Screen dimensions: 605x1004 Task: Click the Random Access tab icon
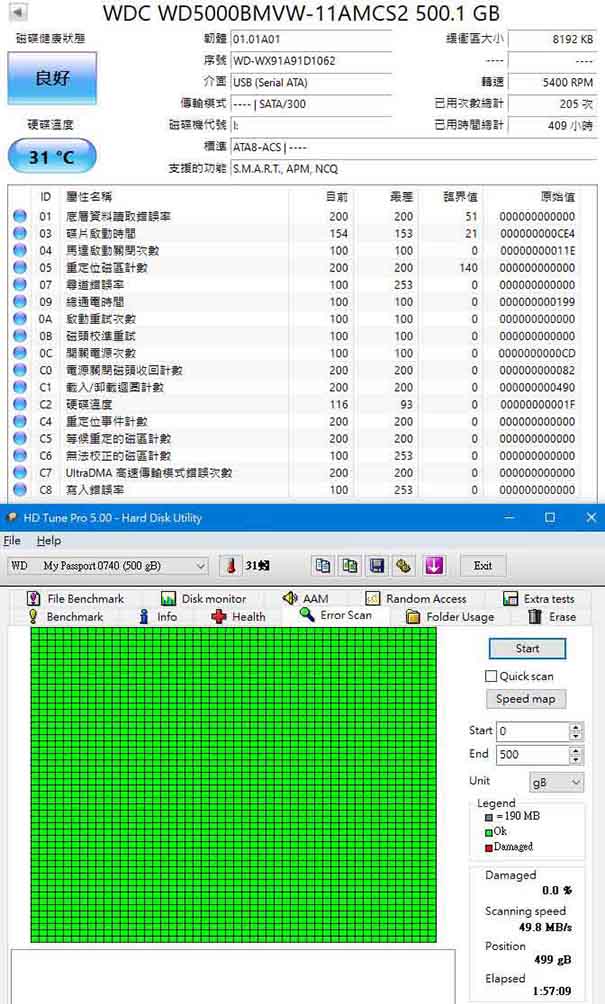(373, 598)
